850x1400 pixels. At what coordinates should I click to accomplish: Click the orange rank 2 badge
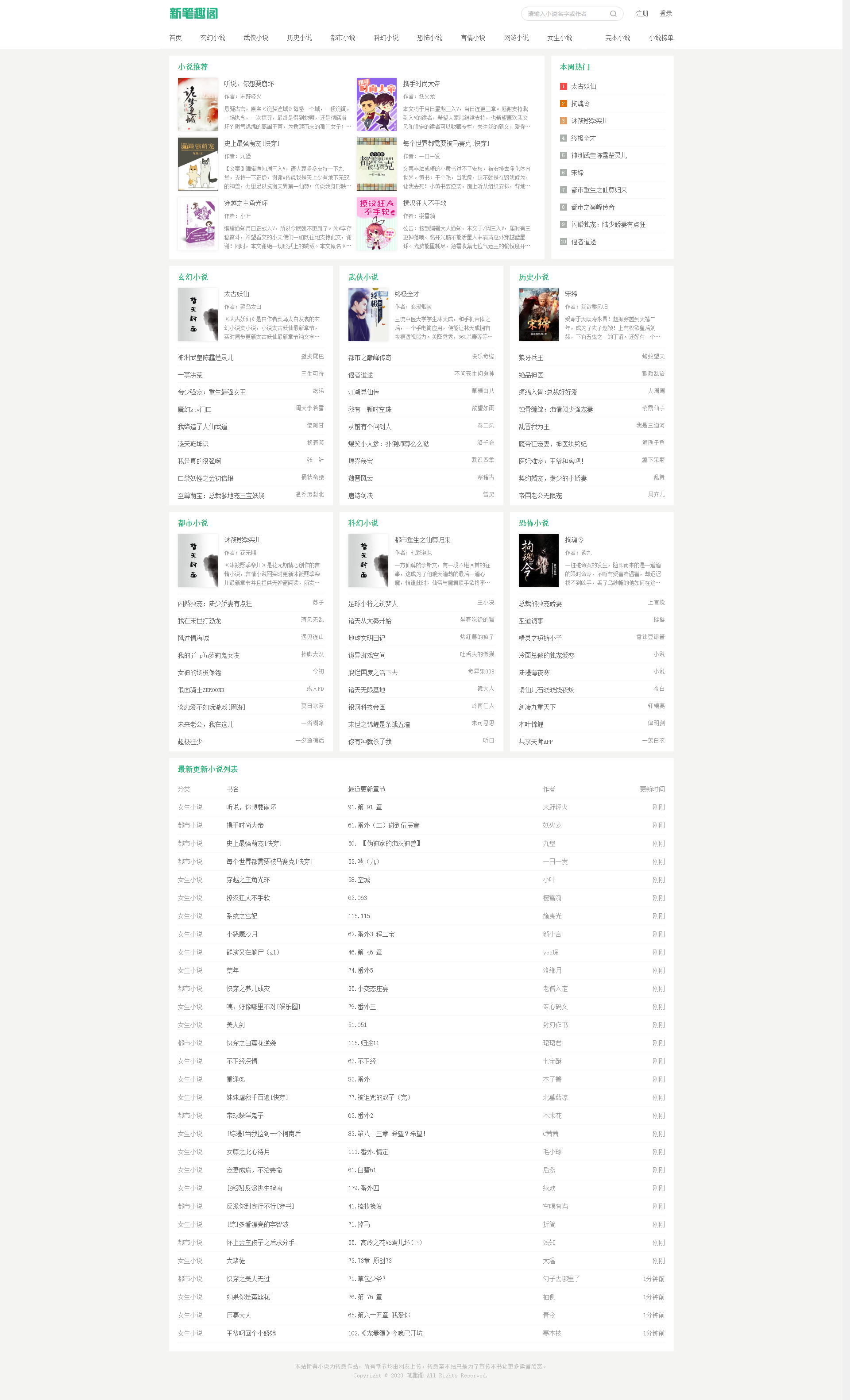point(563,104)
